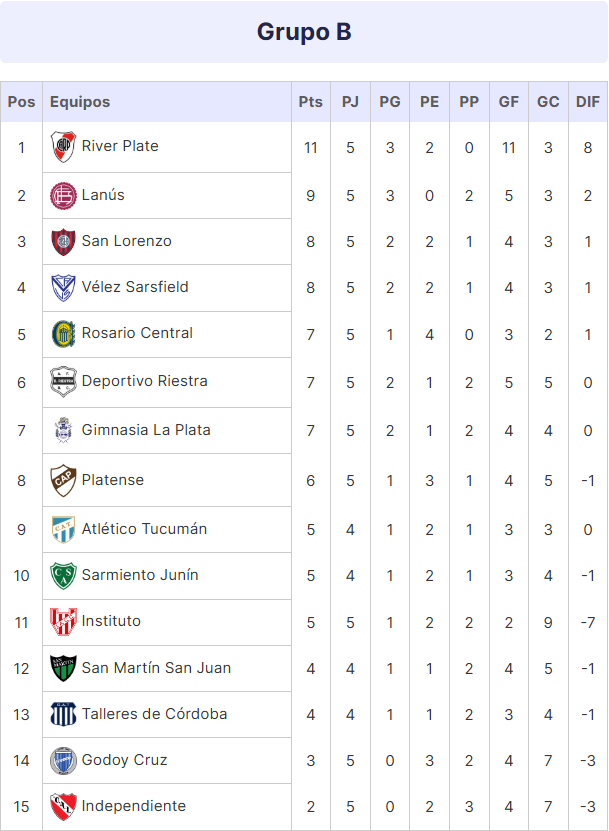Click the DIF column header

(588, 102)
